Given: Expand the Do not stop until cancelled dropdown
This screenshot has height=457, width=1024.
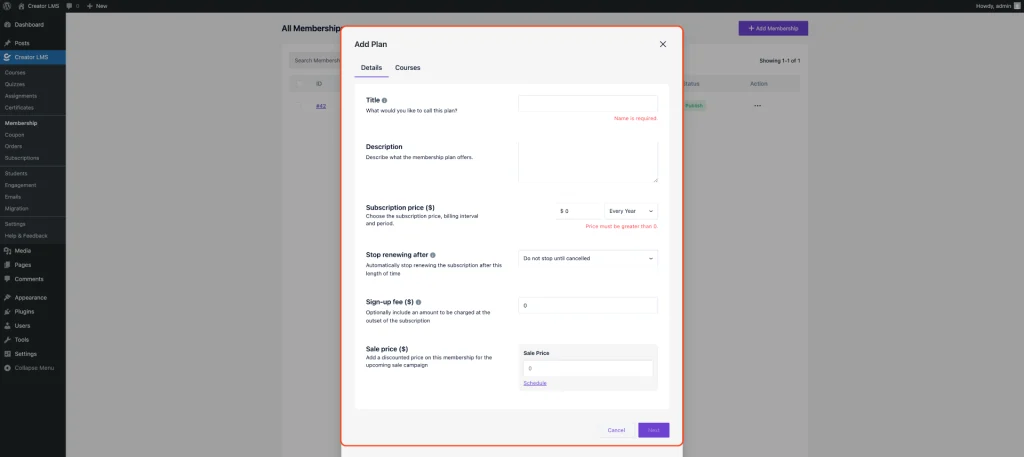Looking at the screenshot, I should [588, 258].
